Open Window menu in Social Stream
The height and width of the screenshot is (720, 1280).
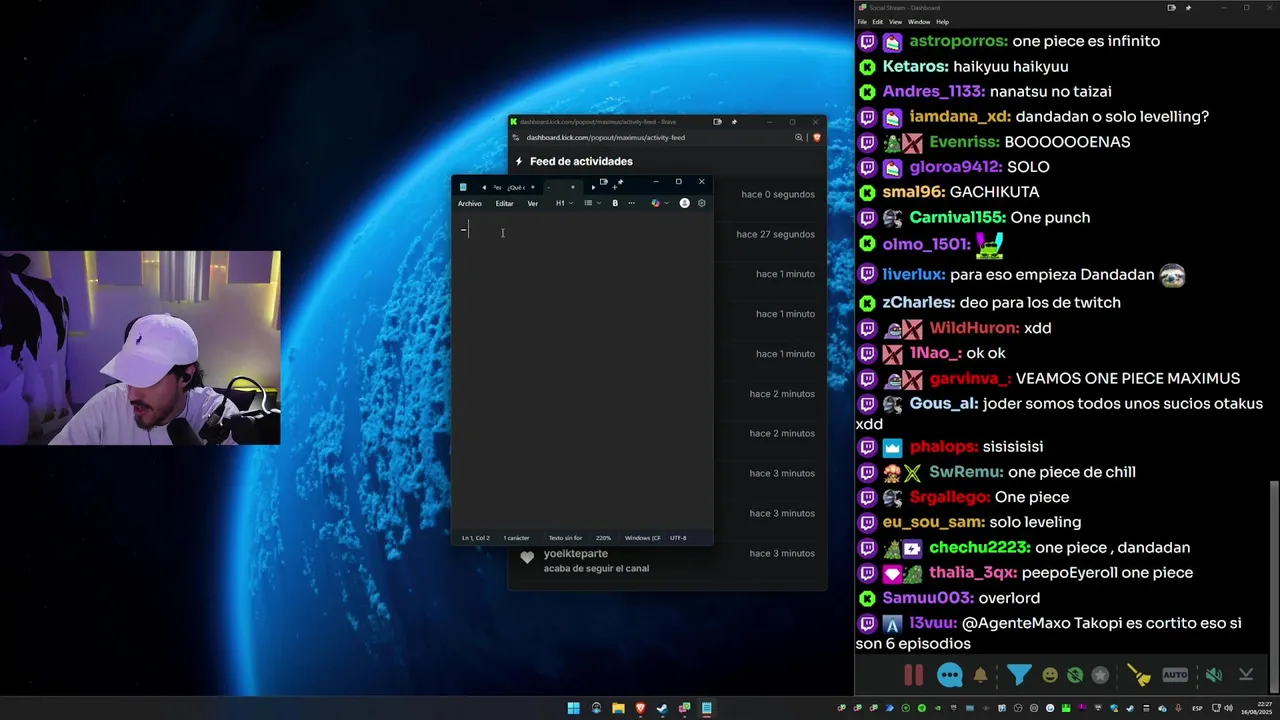918,22
